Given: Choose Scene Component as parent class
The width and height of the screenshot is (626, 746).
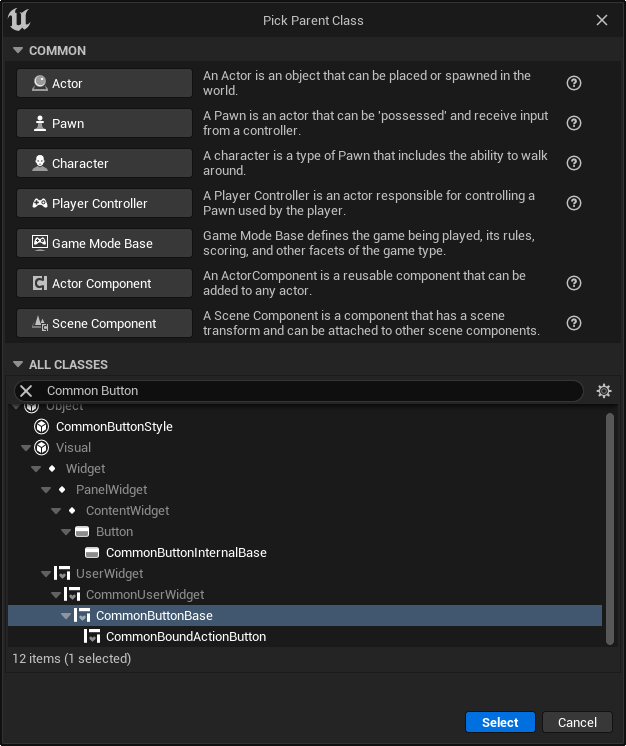Looking at the screenshot, I should click(104, 323).
